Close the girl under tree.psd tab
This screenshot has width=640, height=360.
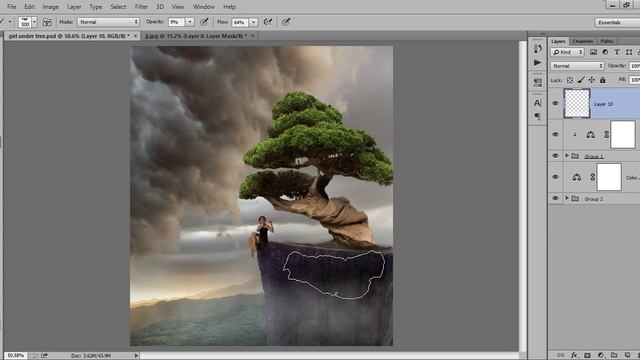pyautogui.click(x=136, y=36)
